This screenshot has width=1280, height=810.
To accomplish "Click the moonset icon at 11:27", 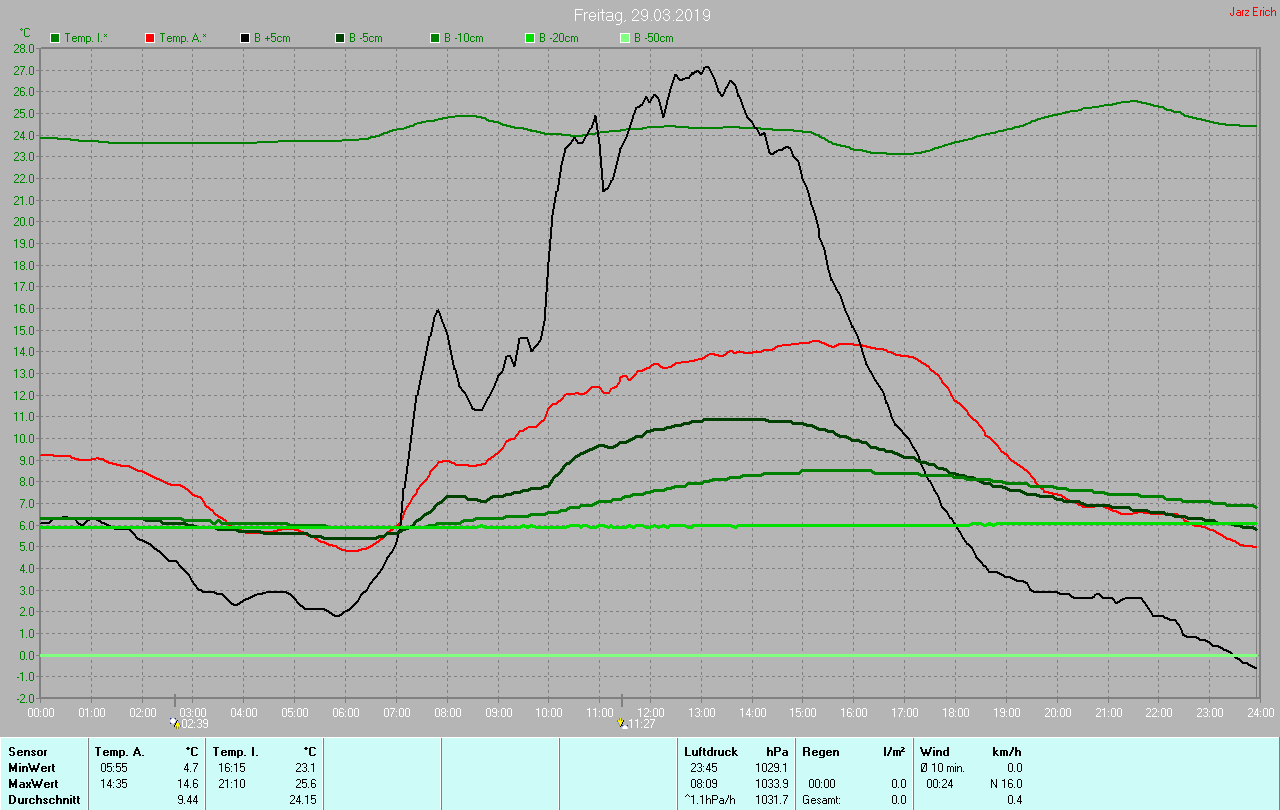I will (x=622, y=722).
